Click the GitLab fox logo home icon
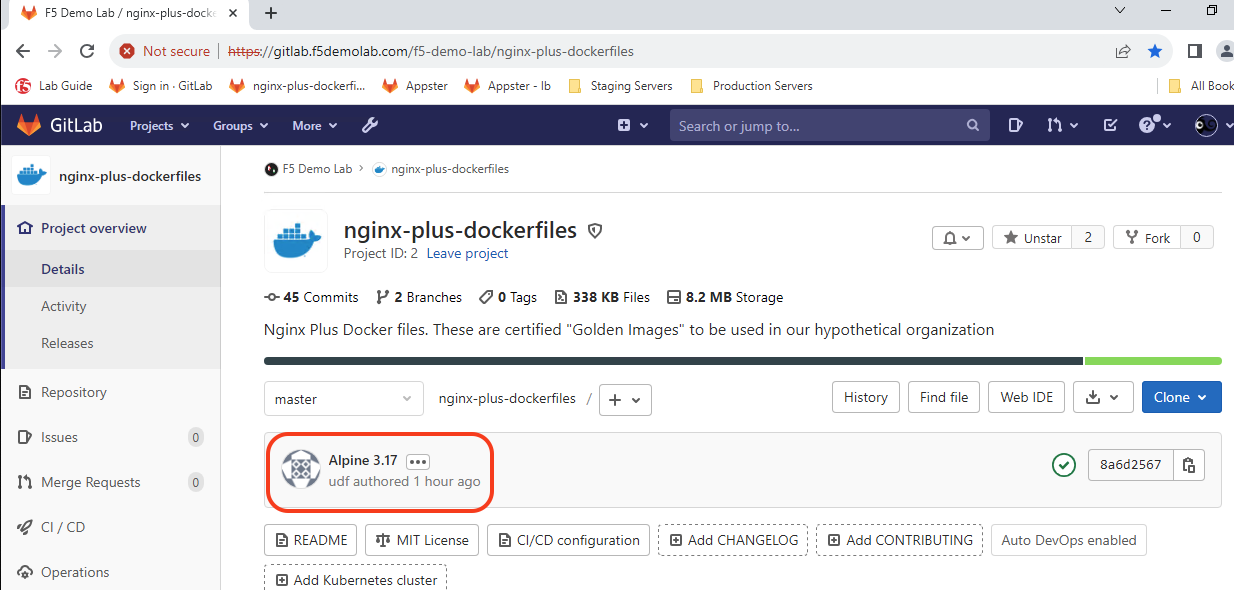This screenshot has height=590, width=1234. click(x=29, y=126)
